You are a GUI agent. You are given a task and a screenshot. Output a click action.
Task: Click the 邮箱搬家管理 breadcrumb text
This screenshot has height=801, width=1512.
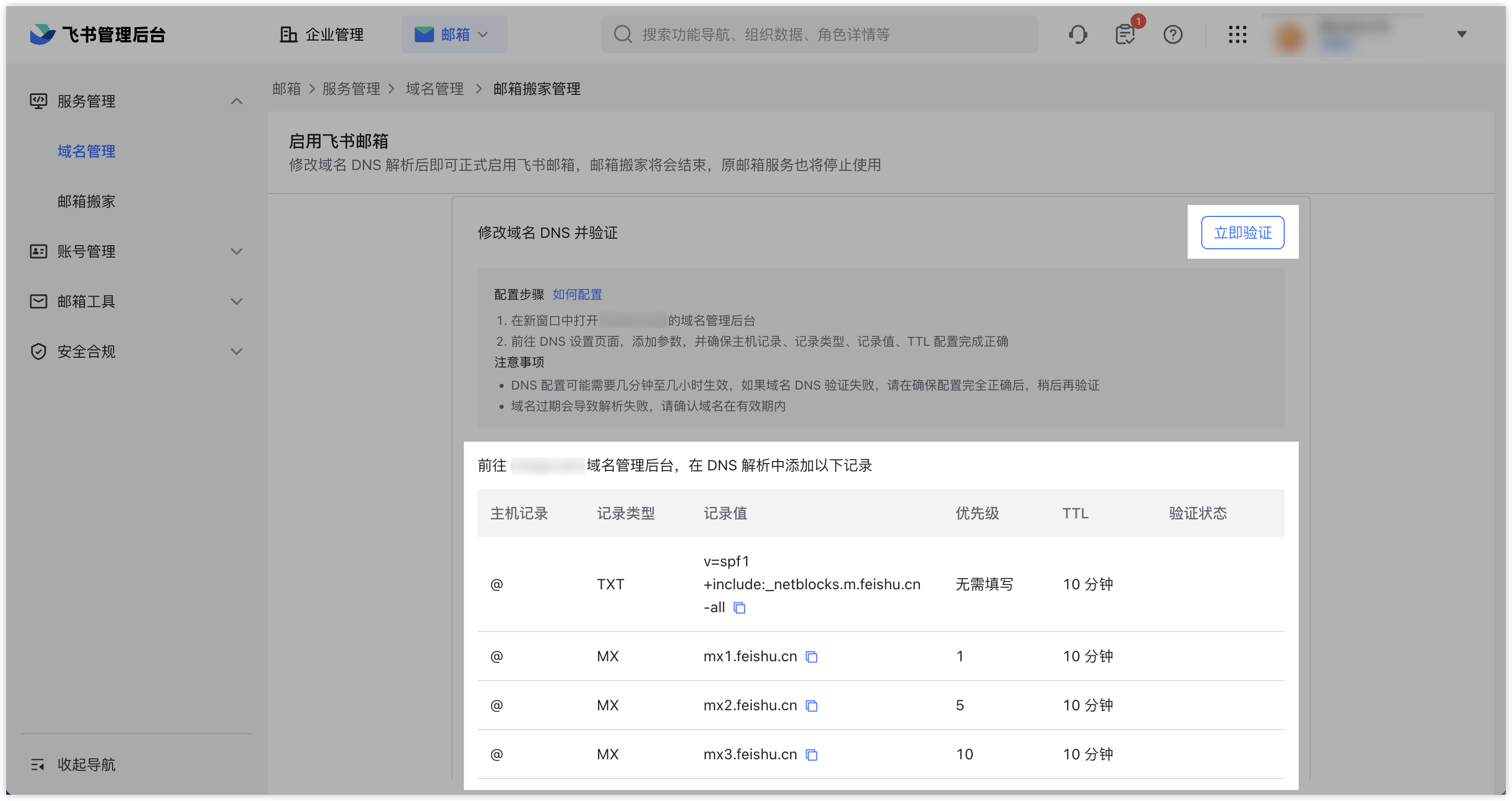coord(536,89)
